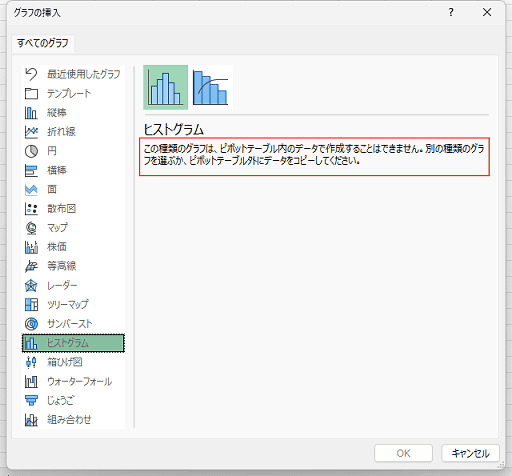Open the 最近使用したグラフ recent charts list

click(x=73, y=74)
